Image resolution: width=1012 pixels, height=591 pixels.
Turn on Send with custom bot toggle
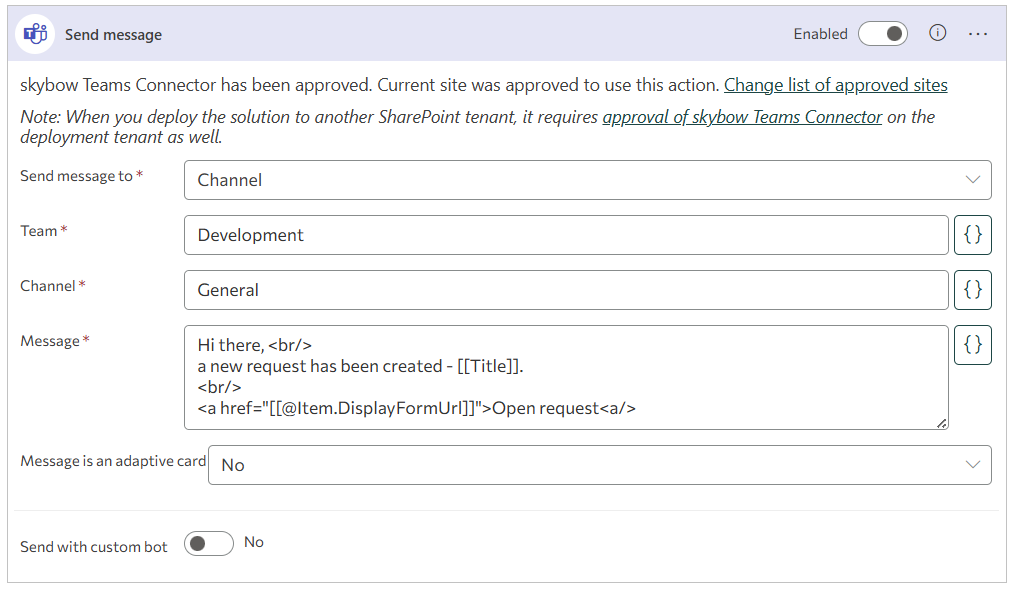(208, 543)
